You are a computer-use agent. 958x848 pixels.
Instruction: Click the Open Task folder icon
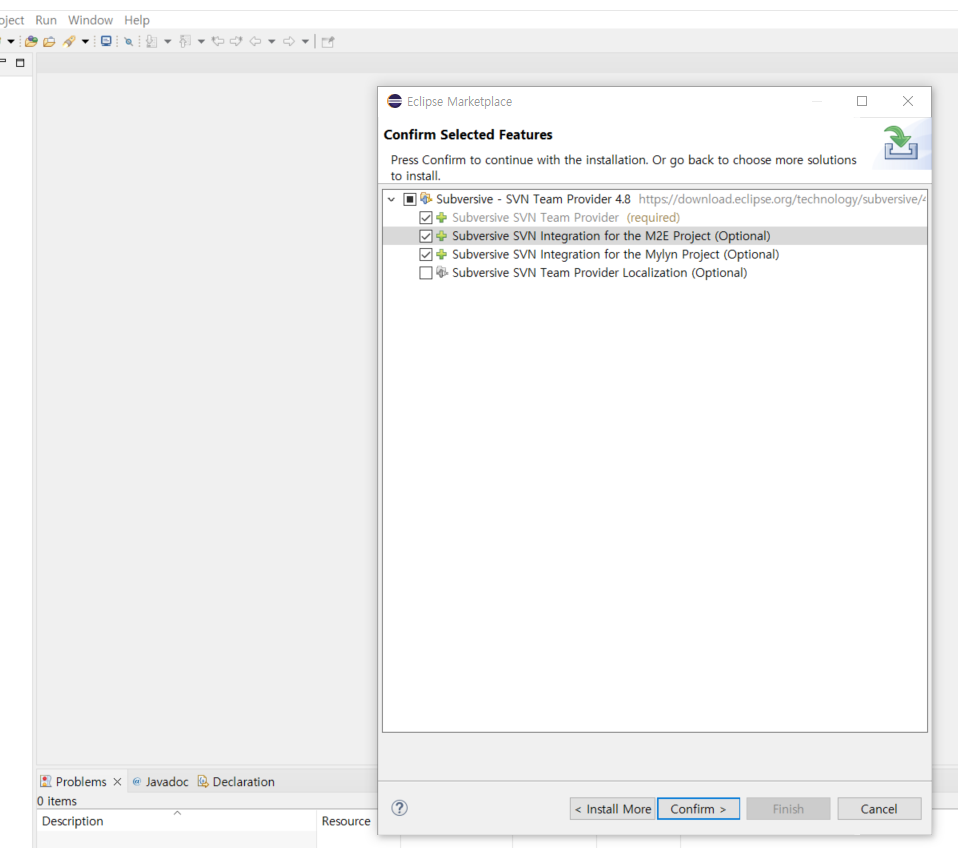click(x=49, y=42)
